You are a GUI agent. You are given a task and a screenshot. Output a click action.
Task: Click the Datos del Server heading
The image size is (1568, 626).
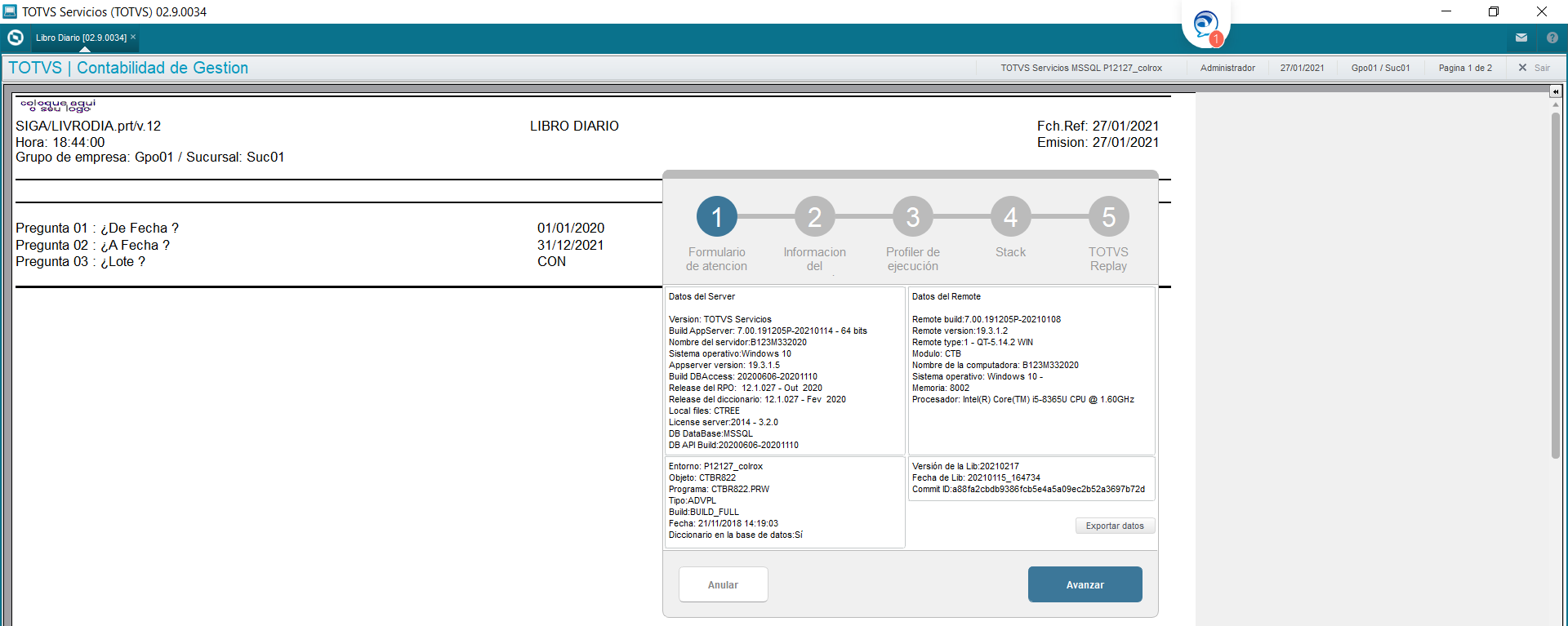702,296
